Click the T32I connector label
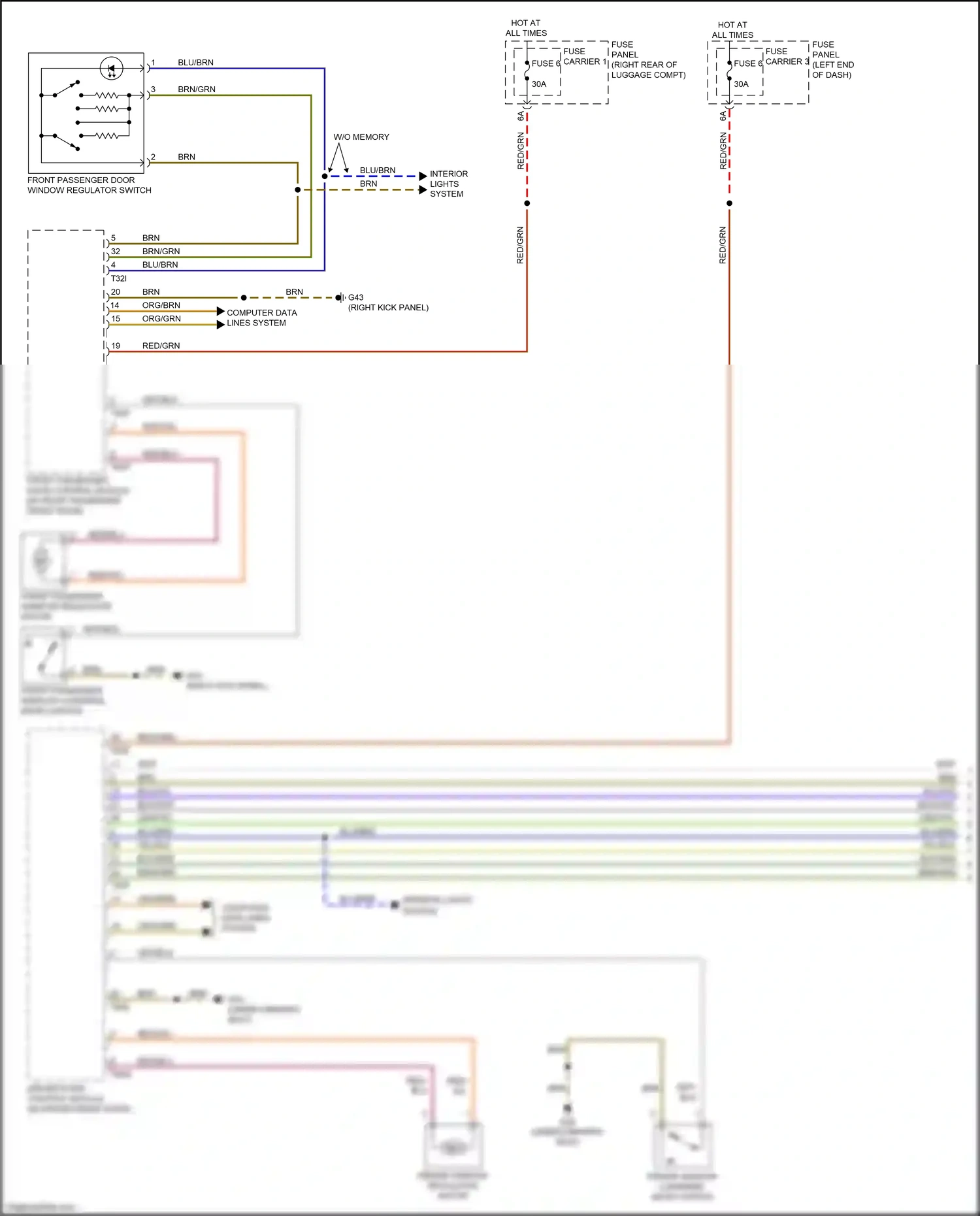This screenshot has height=1216, width=980. pyautogui.click(x=119, y=279)
